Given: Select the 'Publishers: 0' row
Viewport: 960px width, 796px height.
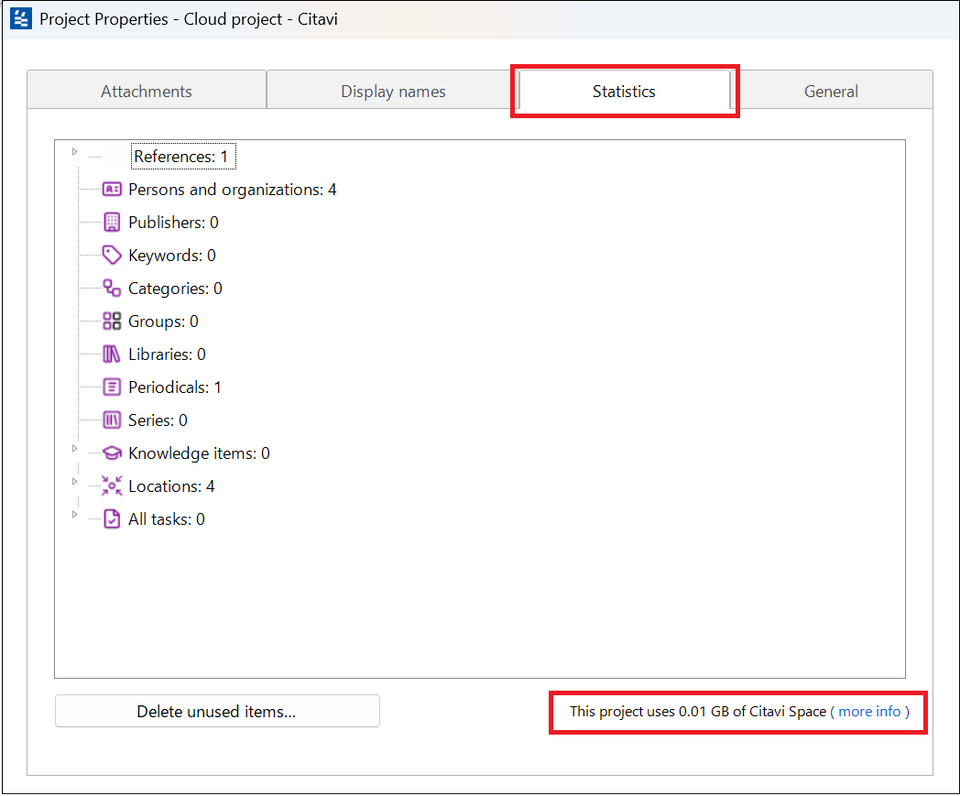Looking at the screenshot, I should [173, 222].
